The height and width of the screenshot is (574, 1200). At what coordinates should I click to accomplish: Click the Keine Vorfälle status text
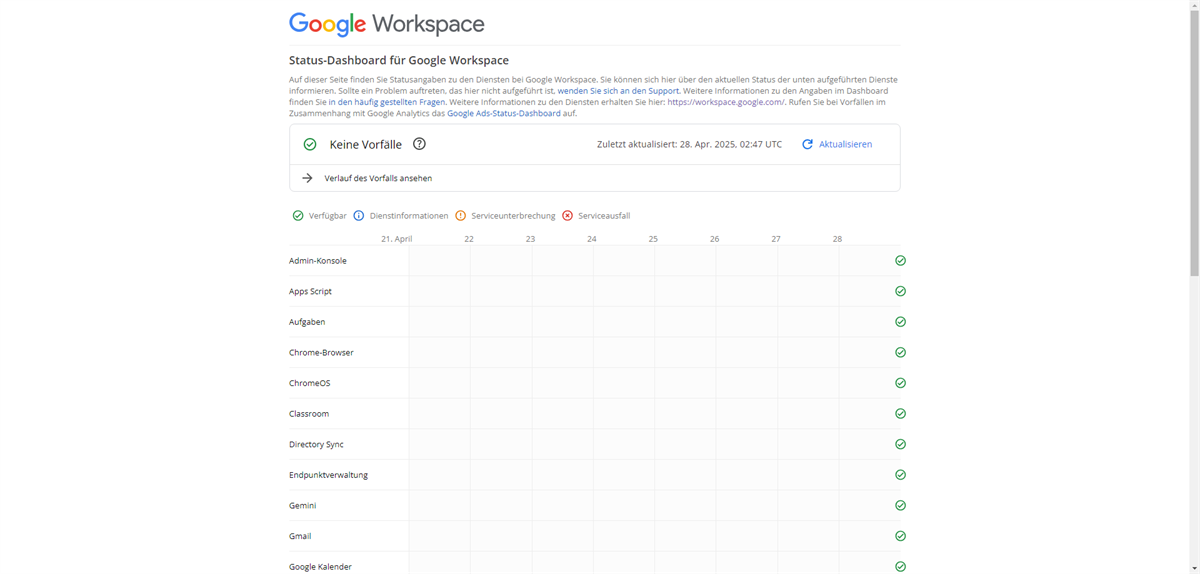366,144
